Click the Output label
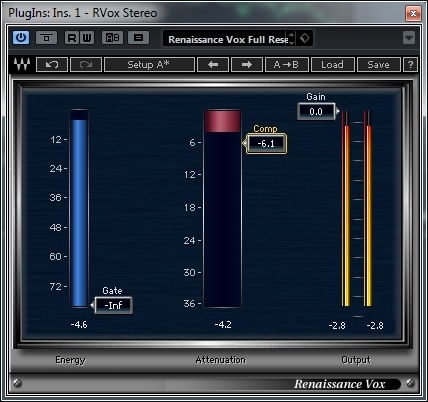The height and width of the screenshot is (402, 428). [x=356, y=360]
